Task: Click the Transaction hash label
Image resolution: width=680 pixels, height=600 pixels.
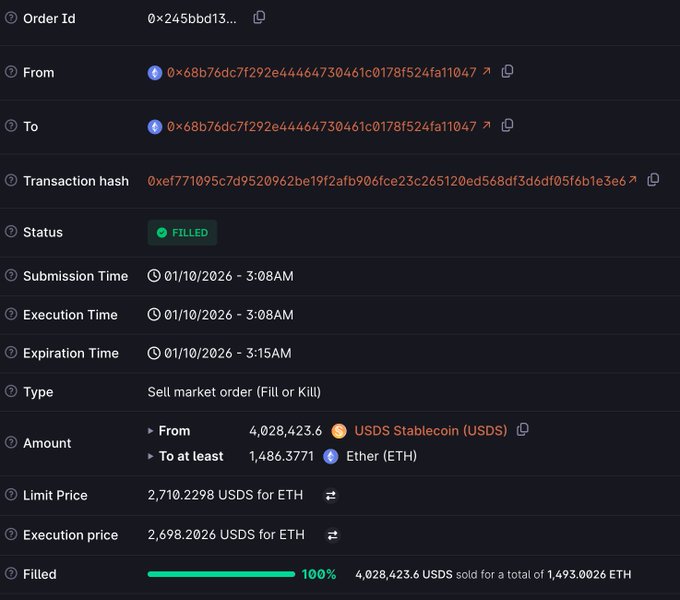Action: coord(76,181)
